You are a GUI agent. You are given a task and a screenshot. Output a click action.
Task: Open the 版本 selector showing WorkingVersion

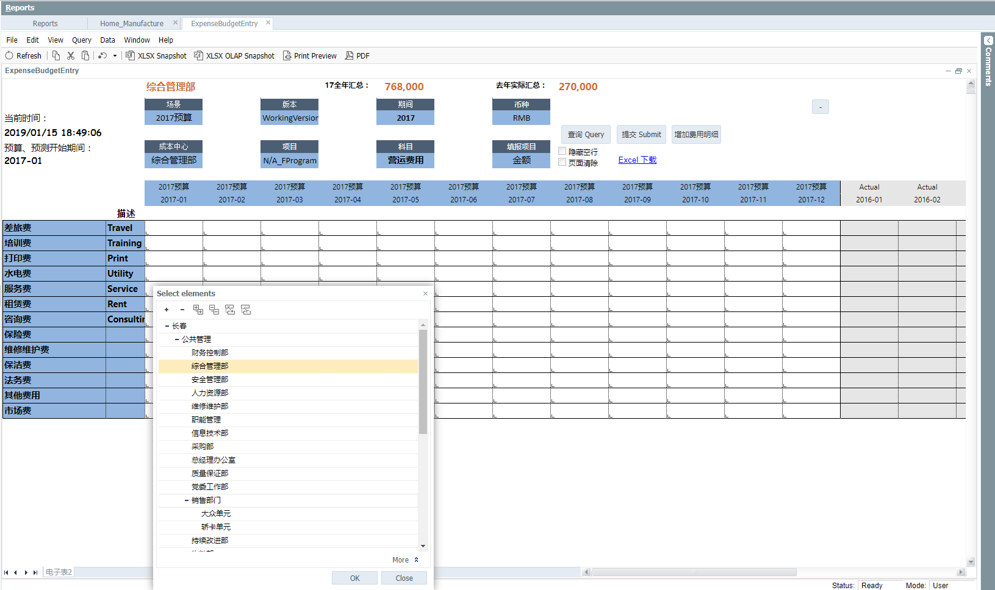click(289, 118)
